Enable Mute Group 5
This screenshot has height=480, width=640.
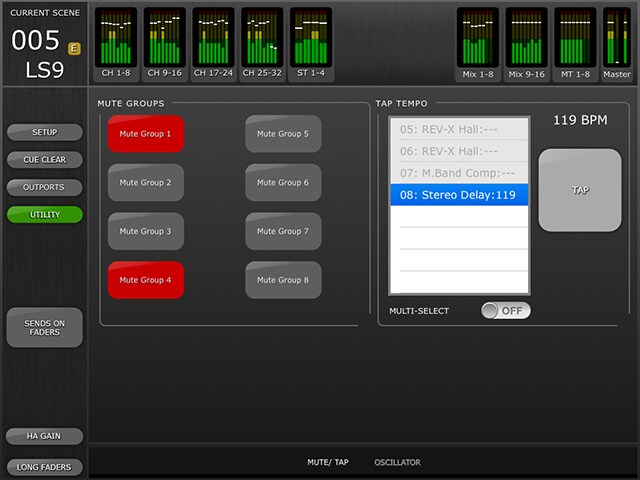click(x=283, y=134)
